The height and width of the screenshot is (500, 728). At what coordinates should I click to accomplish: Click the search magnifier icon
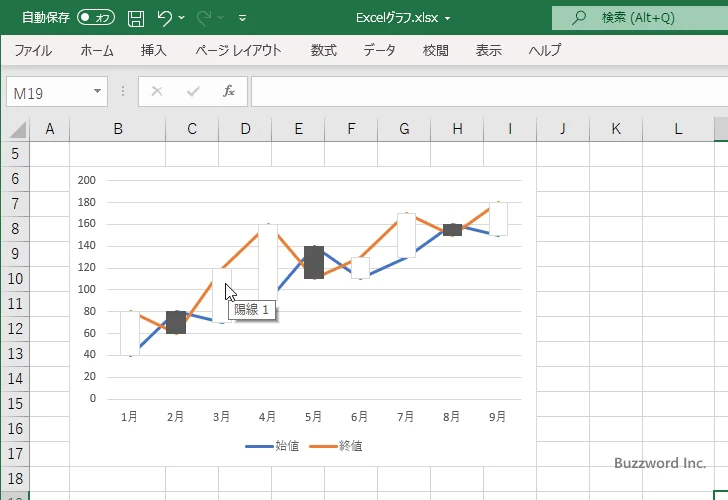click(x=578, y=18)
